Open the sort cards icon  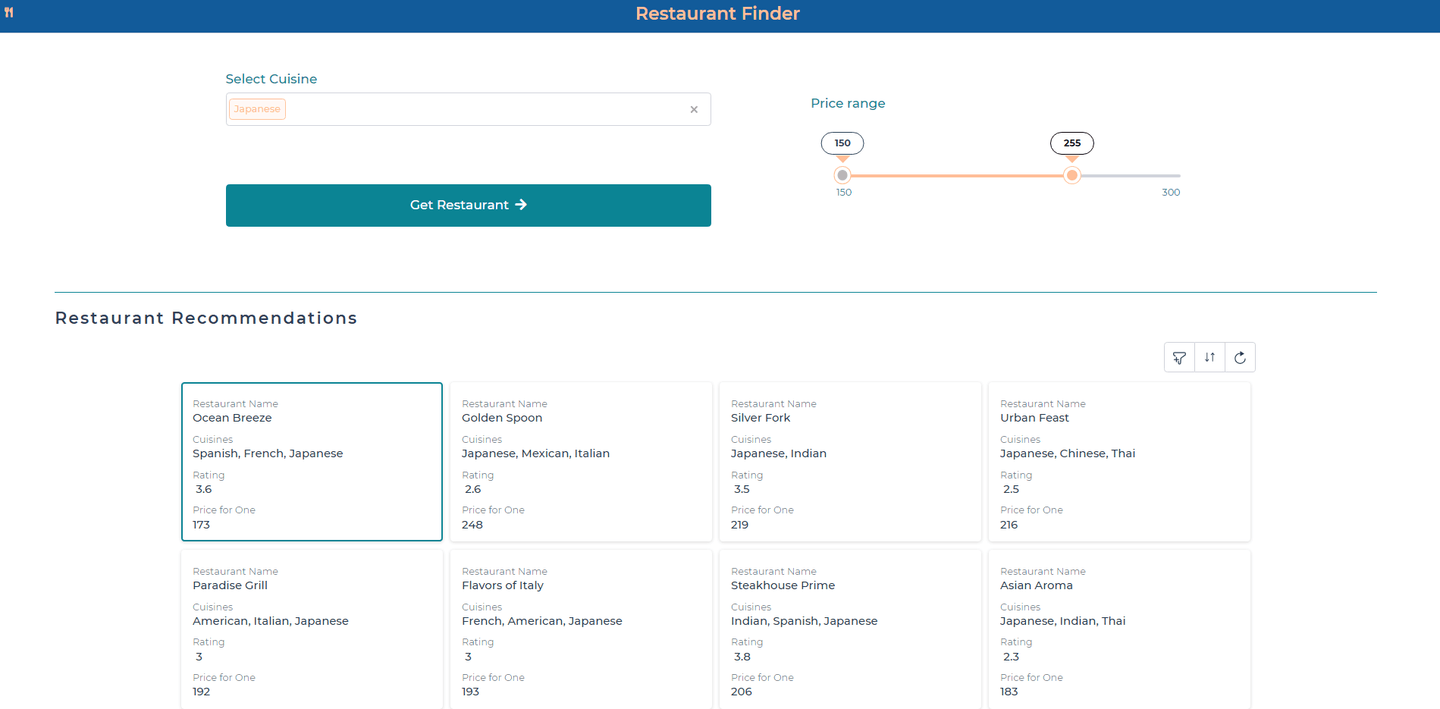coord(1210,358)
